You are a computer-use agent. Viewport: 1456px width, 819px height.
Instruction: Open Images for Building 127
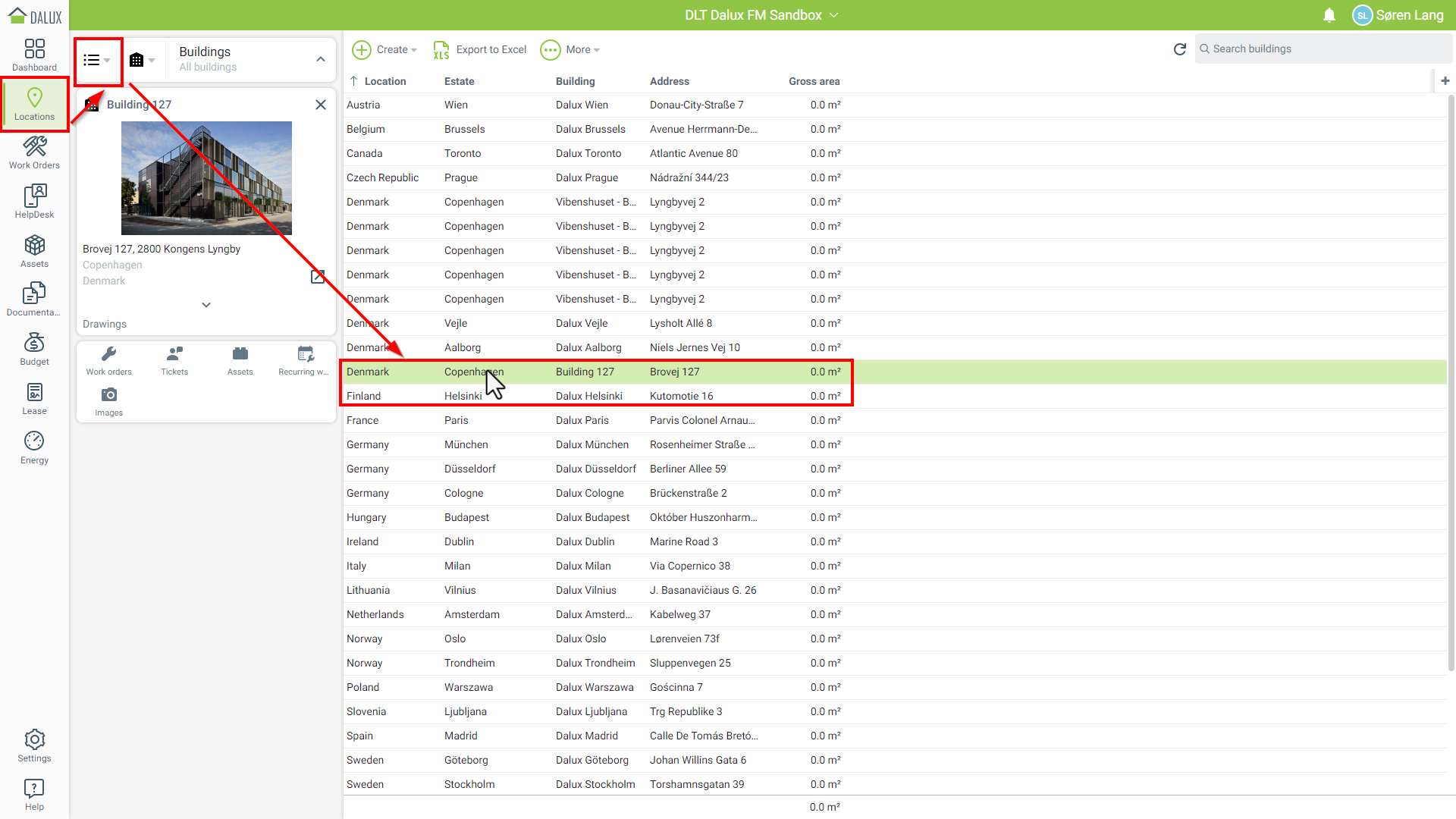(109, 401)
